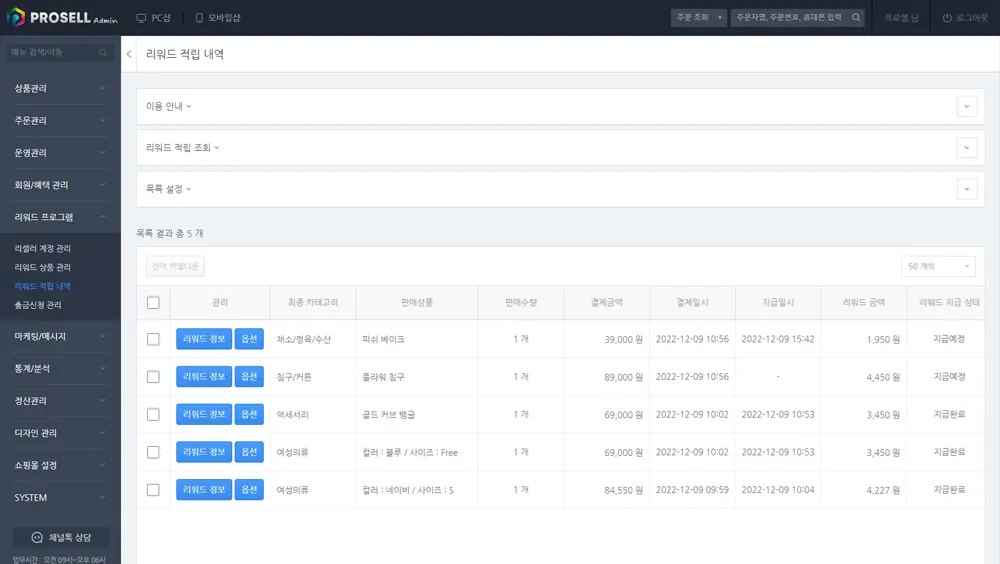1000x564 pixels.
Task: Expand 운영관리 menu
Action: [61, 153]
